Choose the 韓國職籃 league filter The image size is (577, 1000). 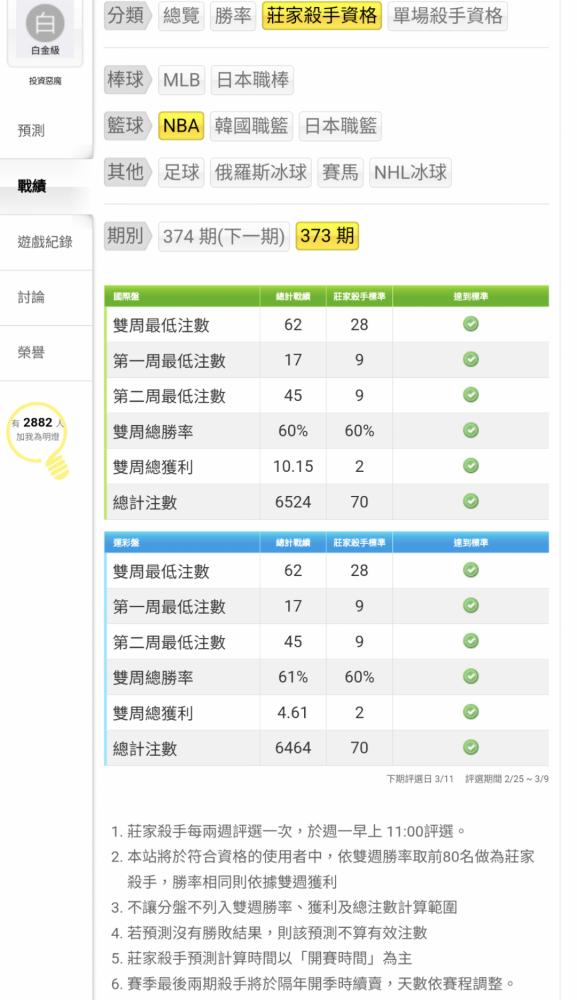click(251, 126)
